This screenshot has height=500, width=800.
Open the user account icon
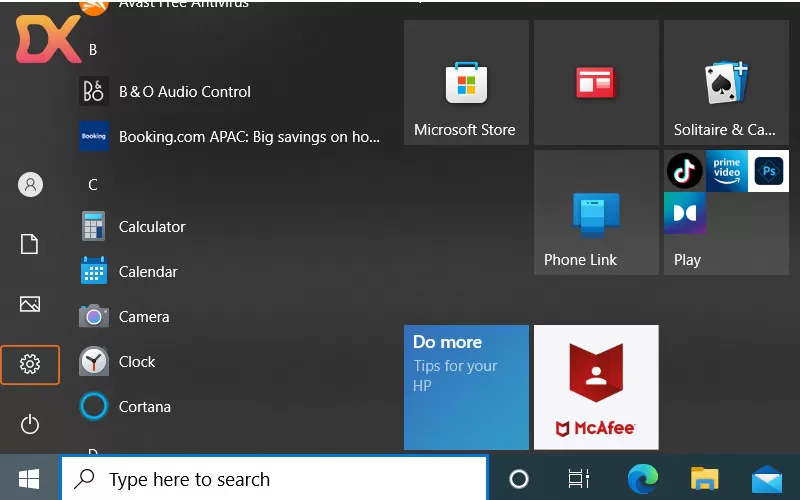coord(30,184)
